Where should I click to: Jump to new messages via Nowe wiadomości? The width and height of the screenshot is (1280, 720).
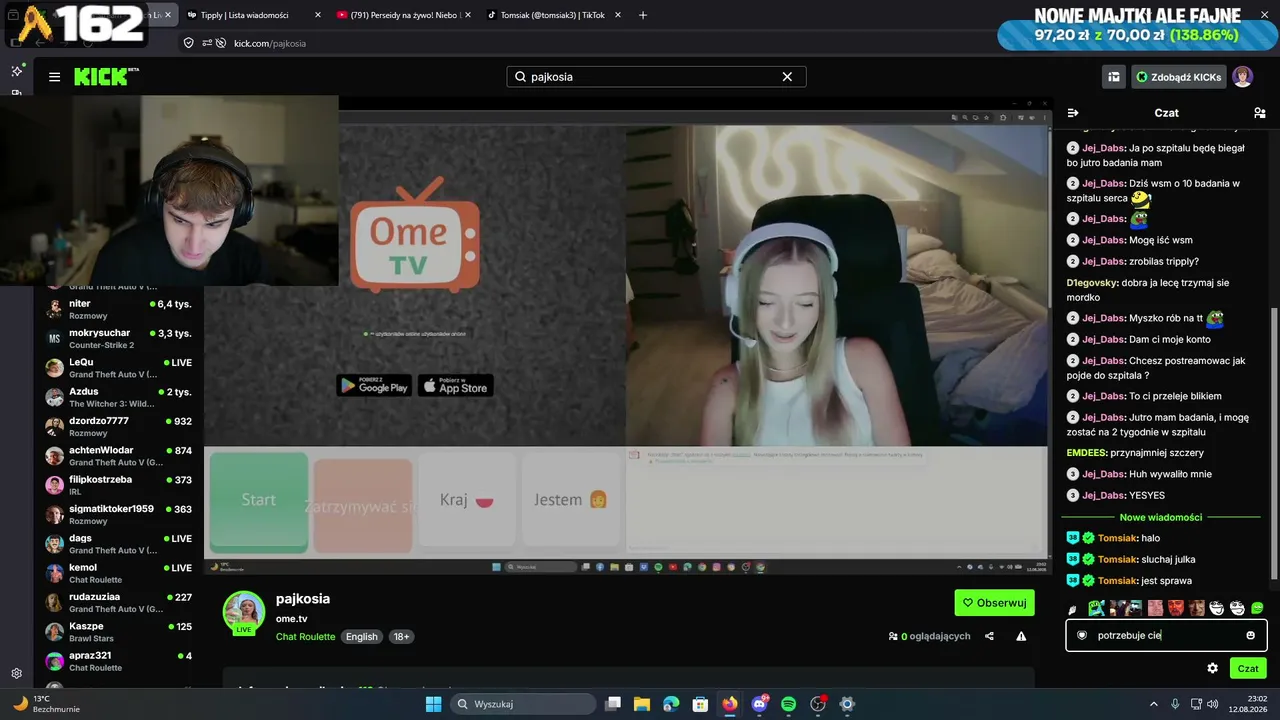click(x=1161, y=517)
